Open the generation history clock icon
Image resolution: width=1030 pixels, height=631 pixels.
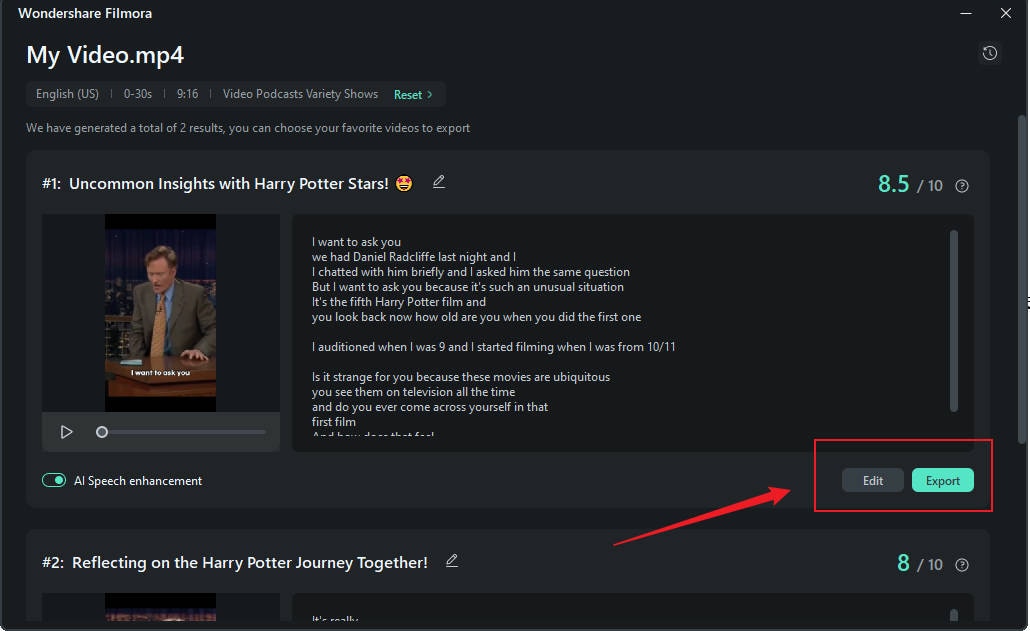point(989,53)
